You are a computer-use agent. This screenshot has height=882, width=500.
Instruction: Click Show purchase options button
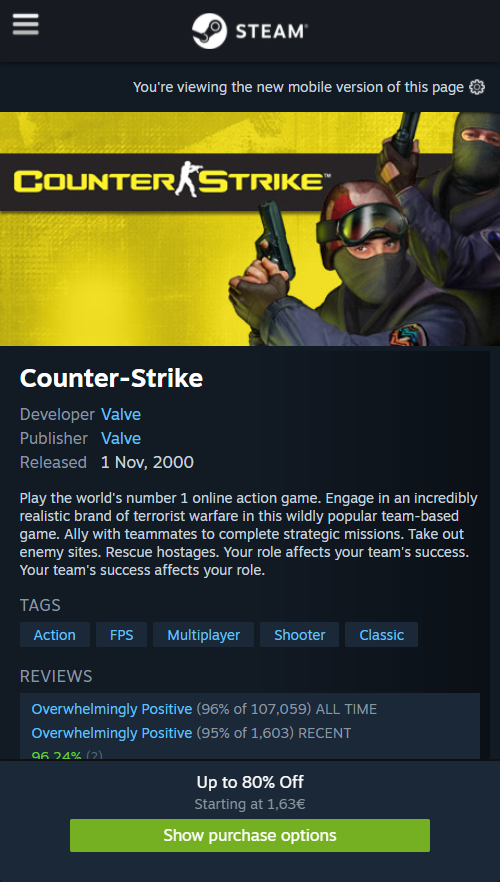[250, 835]
